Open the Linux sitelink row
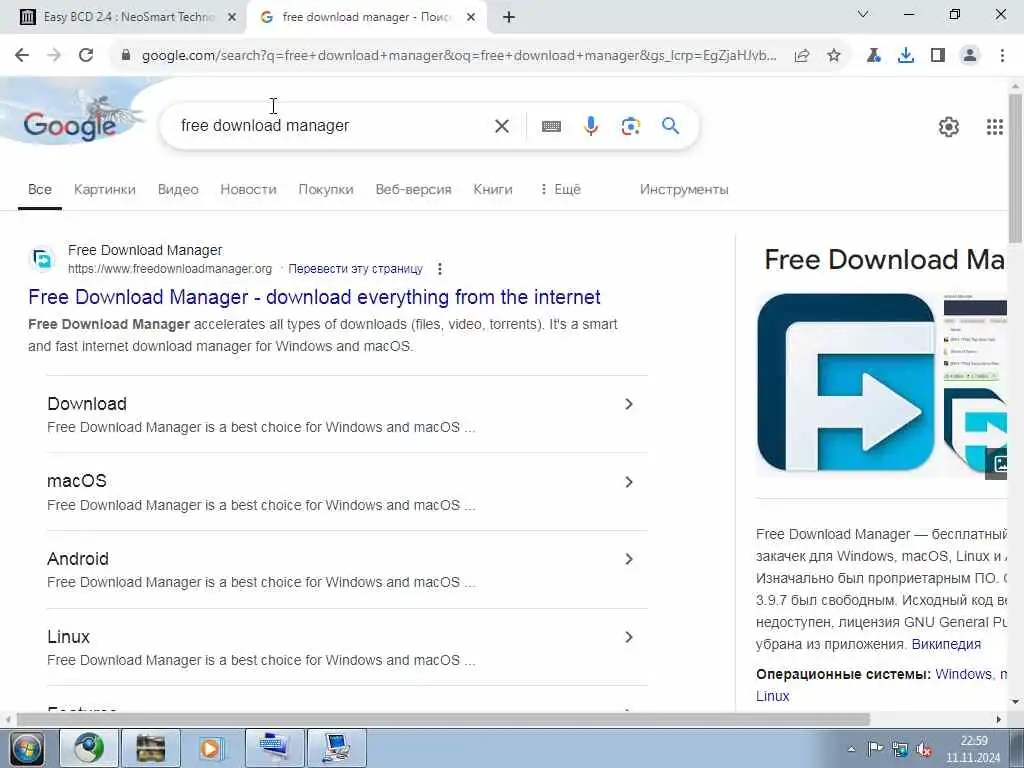The width and height of the screenshot is (1024, 768). tap(347, 647)
